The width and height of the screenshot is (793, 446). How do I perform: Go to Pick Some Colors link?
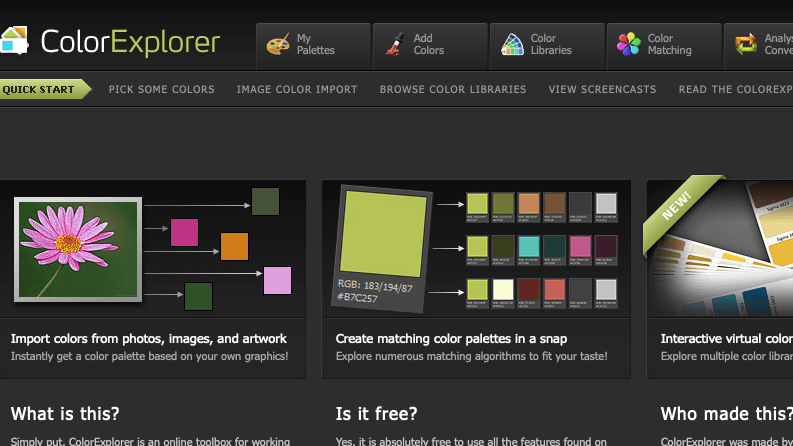pyautogui.click(x=161, y=90)
